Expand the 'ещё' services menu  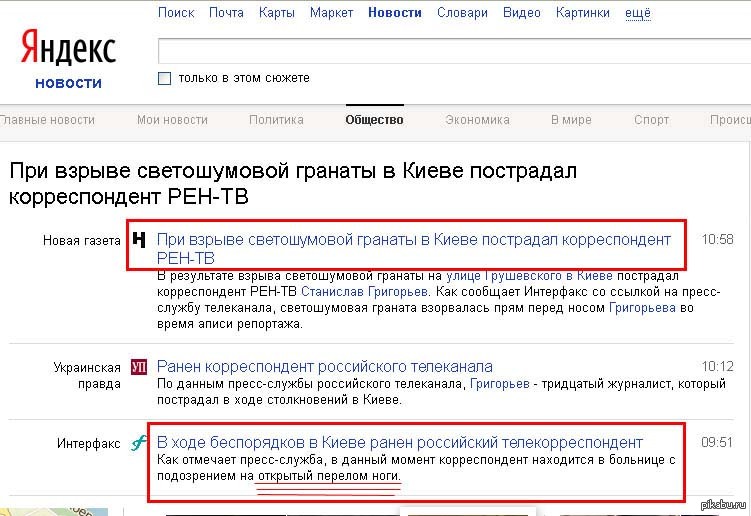[637, 13]
